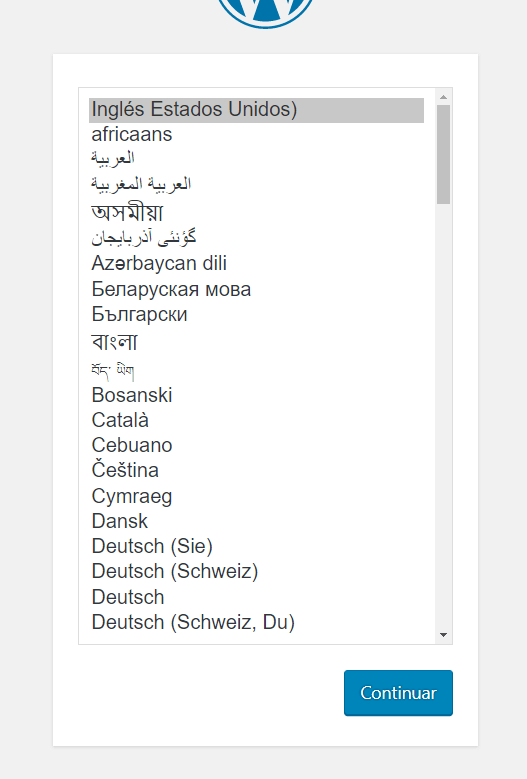
Task: Select Беларуская мова in the list
Action: (x=256, y=289)
